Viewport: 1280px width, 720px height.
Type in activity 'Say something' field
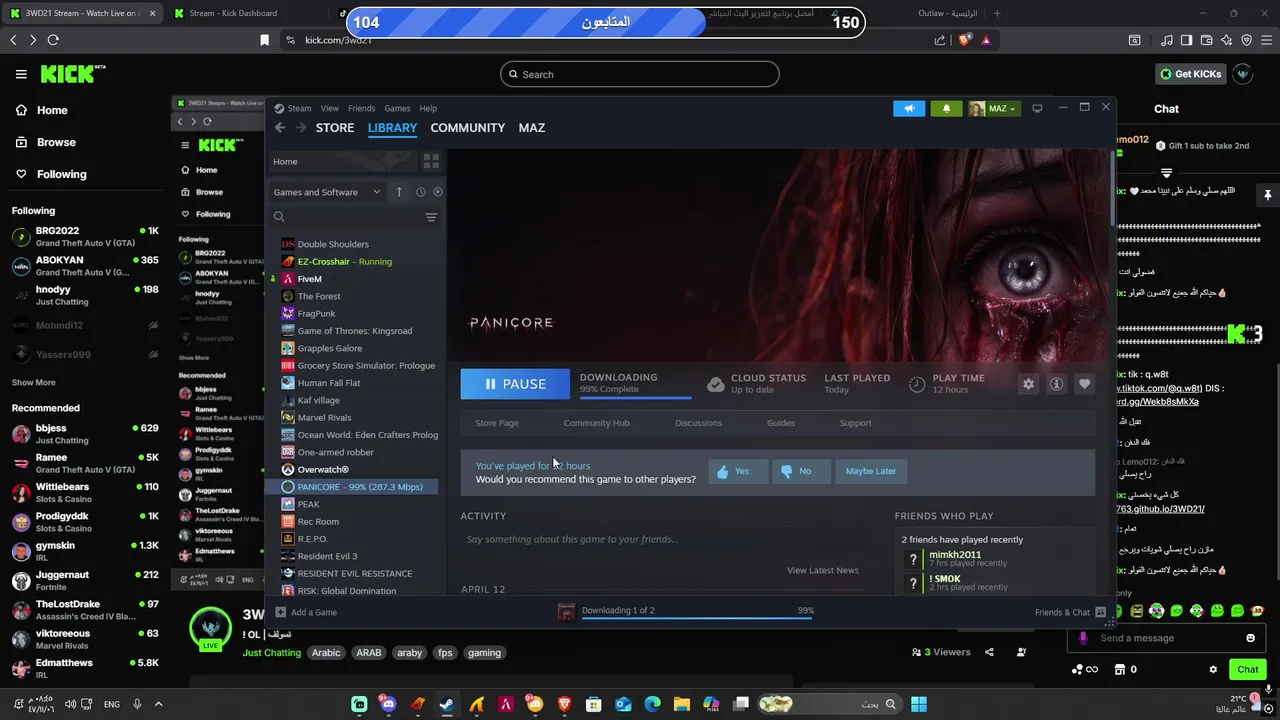(662, 539)
